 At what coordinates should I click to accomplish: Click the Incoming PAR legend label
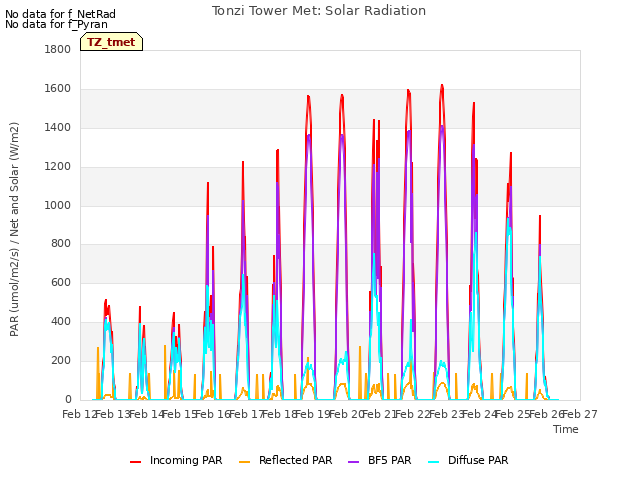click(x=186, y=460)
